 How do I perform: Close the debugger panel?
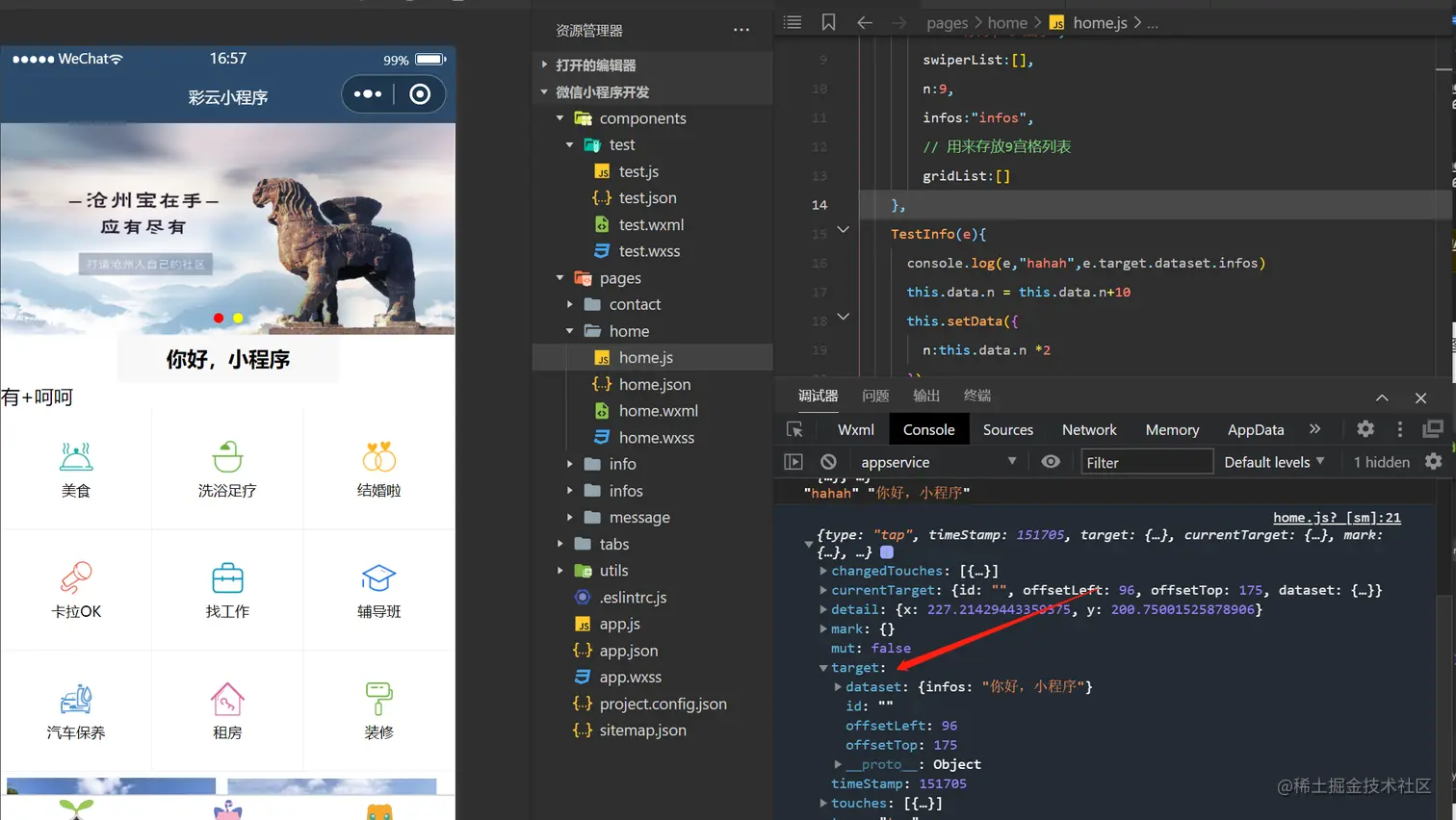tap(1420, 397)
